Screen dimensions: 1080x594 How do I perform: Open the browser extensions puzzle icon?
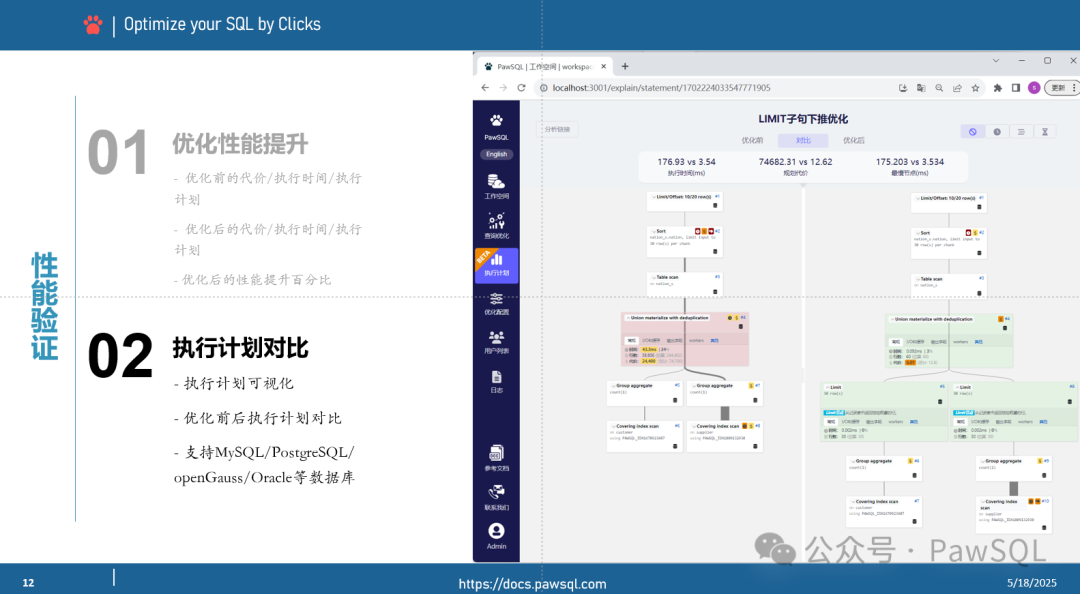click(997, 88)
